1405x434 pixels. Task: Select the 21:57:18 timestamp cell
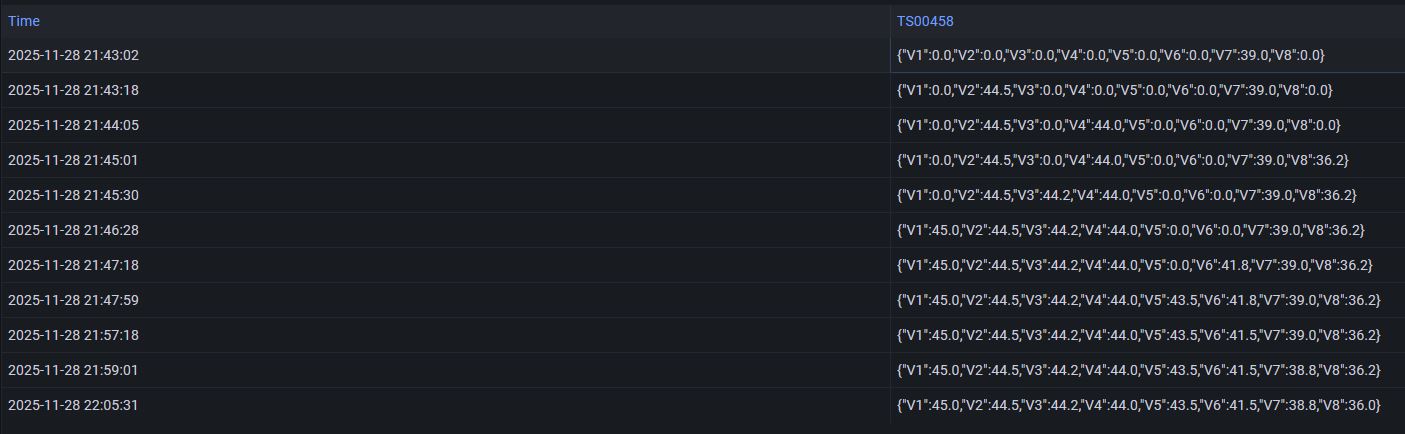[x=73, y=336]
